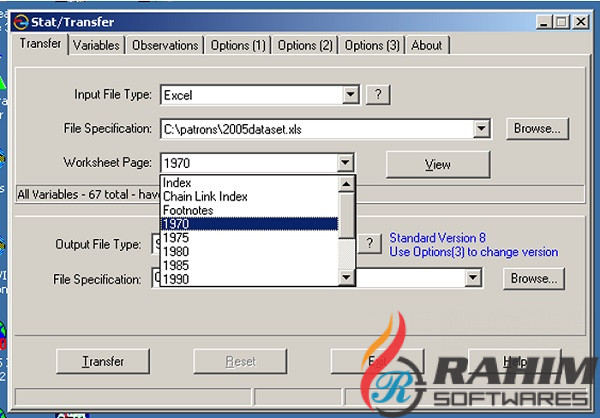Expand the output File Specification dropdown arrow

[x=473, y=278]
